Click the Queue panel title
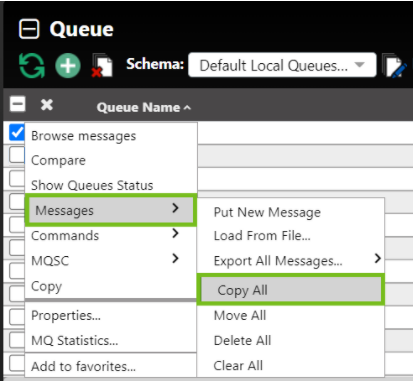This screenshot has height=381, width=413. 82,29
